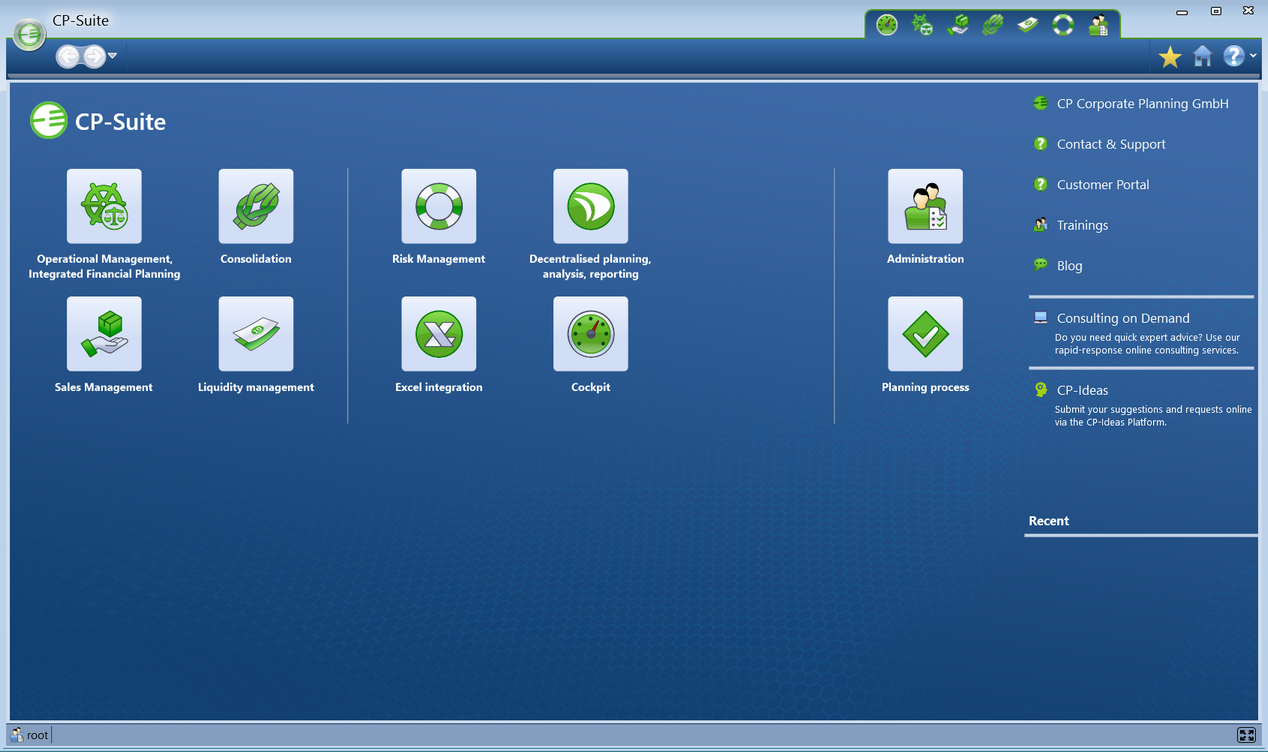Expand the navigation history dropdown arrow
The width and height of the screenshot is (1268, 752).
coord(112,56)
